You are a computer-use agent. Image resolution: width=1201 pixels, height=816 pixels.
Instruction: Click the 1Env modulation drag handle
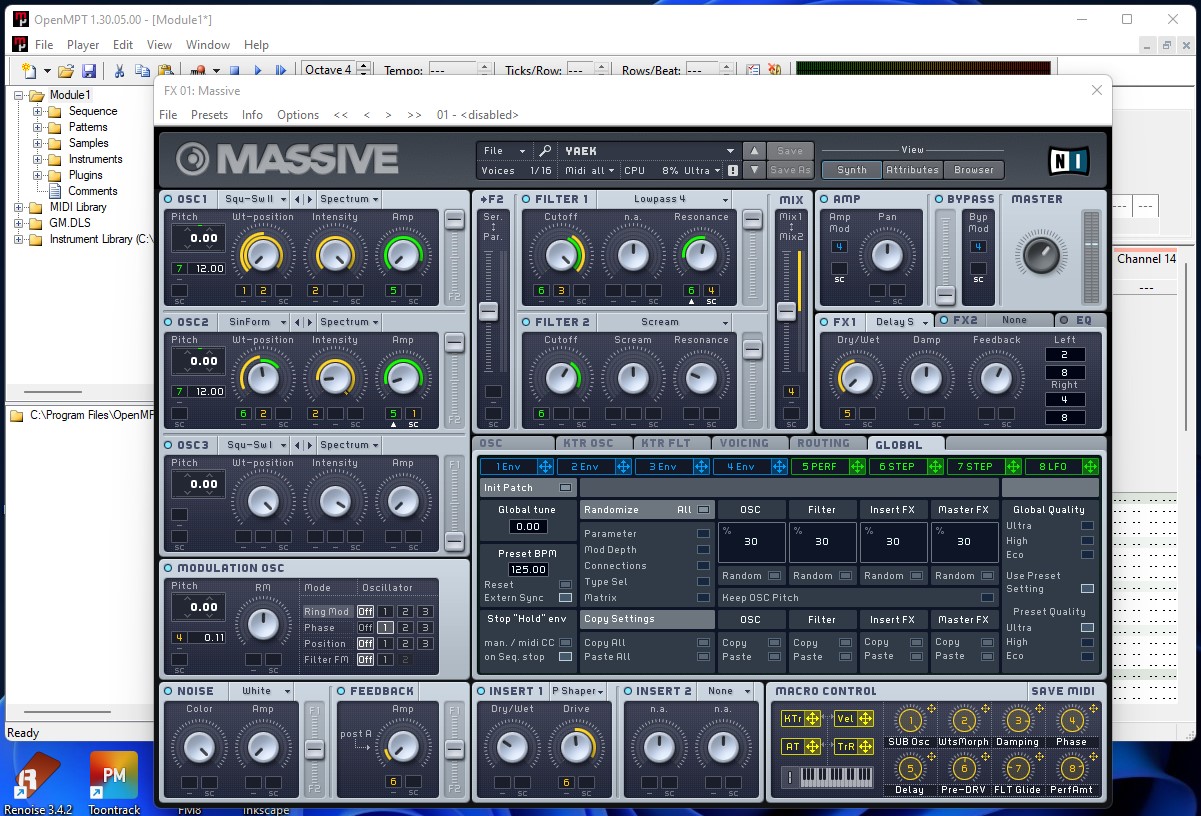point(545,467)
